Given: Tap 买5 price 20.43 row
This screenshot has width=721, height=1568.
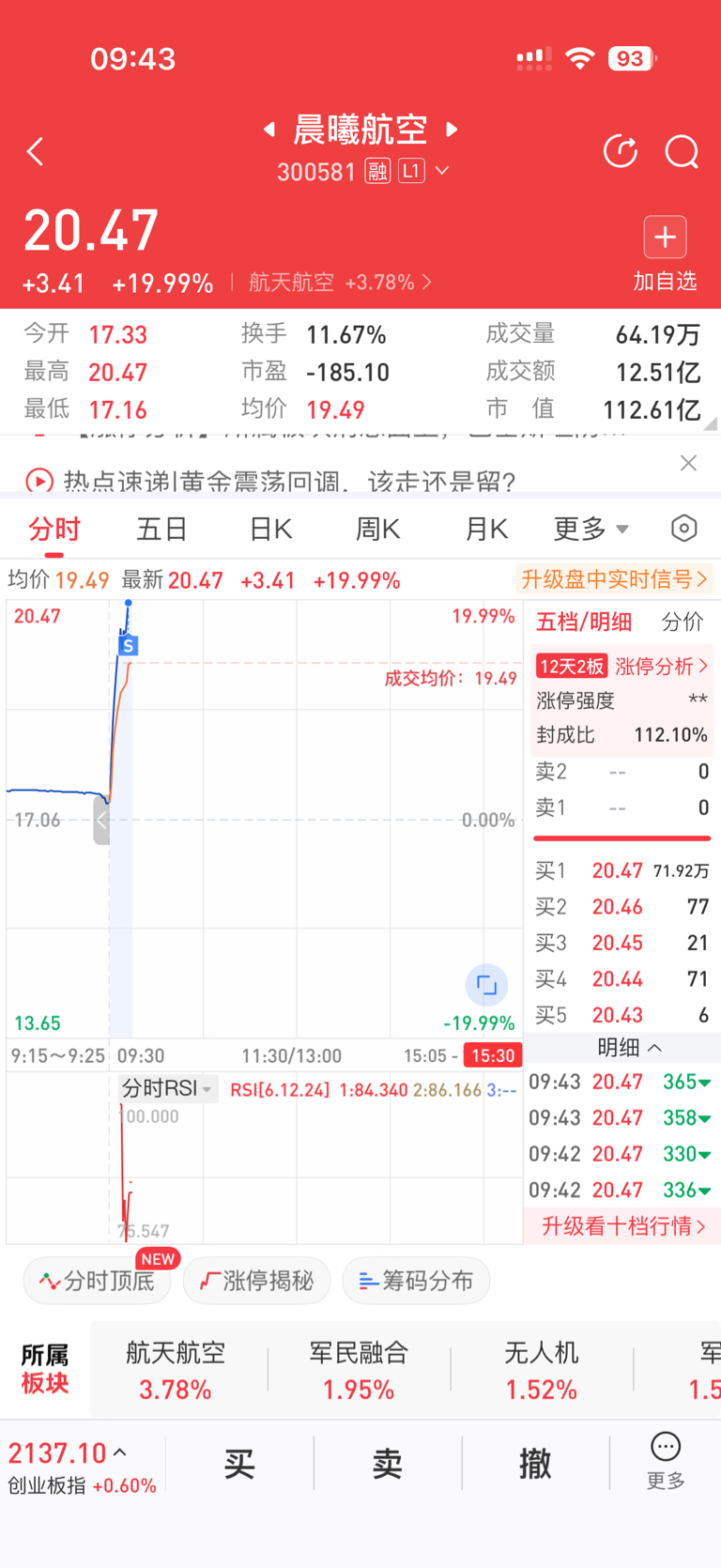Looking at the screenshot, I should coord(621,1015).
